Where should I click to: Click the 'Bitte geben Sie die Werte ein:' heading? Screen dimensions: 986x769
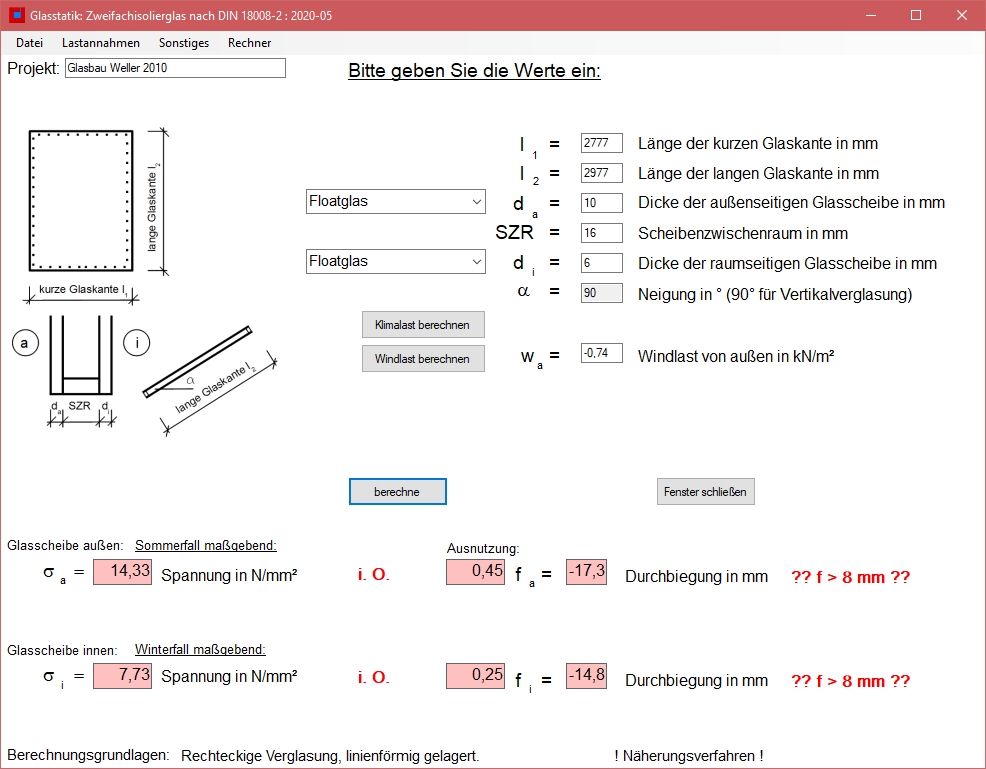click(x=475, y=70)
